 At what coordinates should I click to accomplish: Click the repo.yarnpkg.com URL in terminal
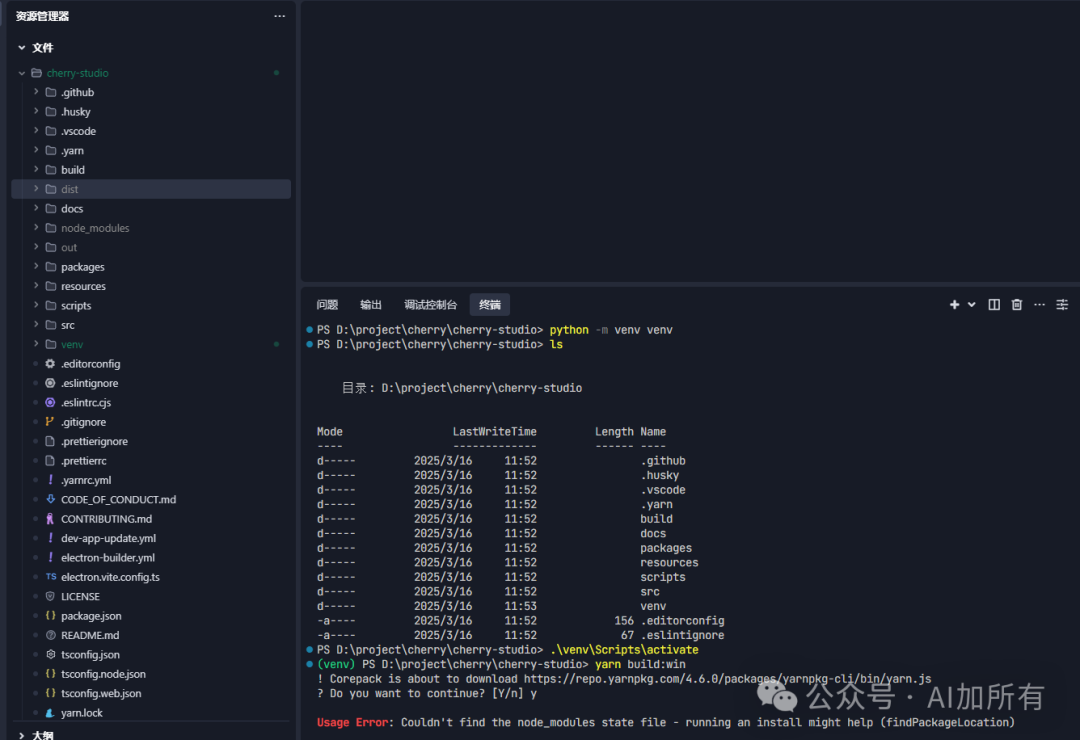pyautogui.click(x=727, y=679)
